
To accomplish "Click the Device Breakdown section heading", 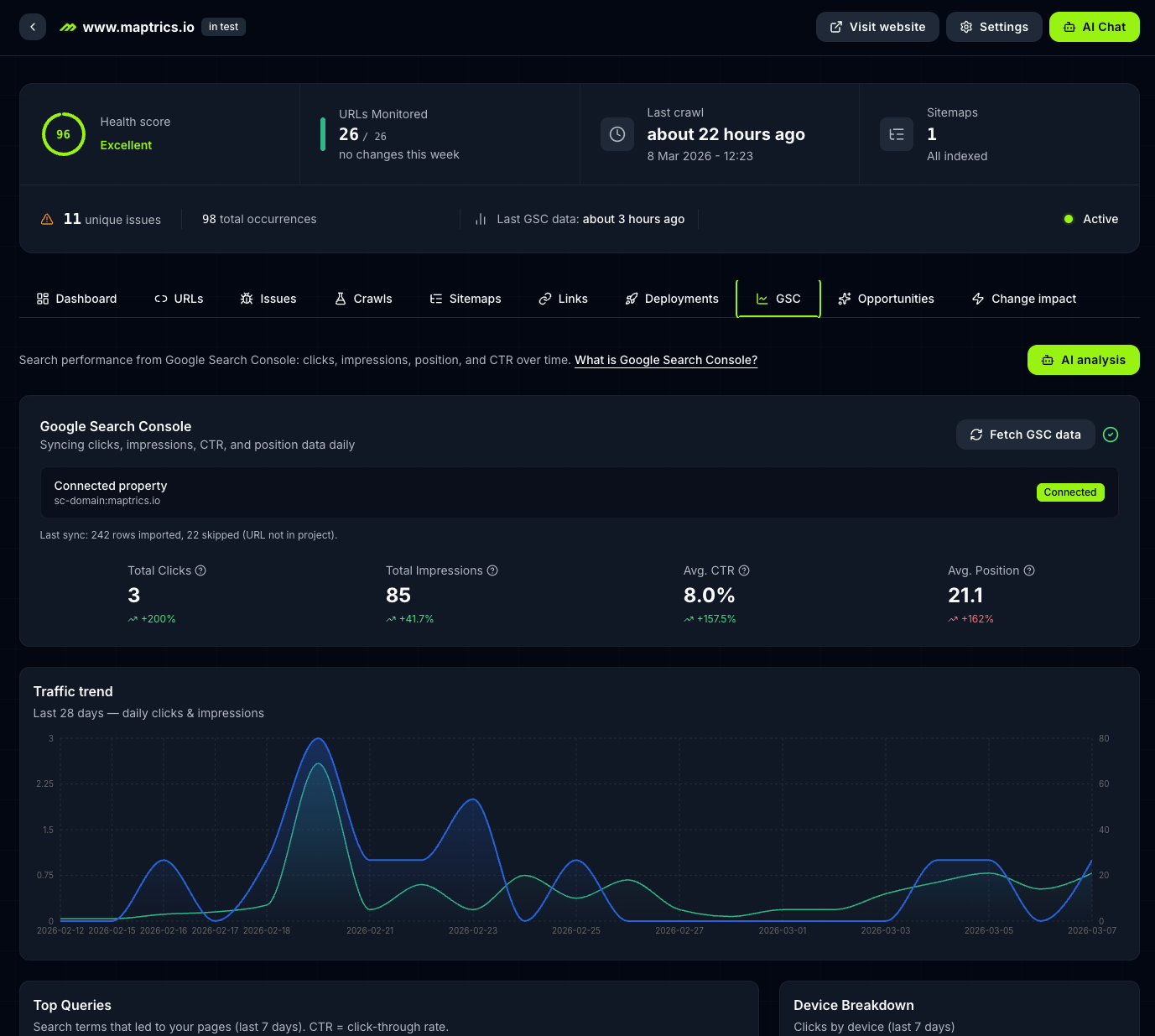I will pyautogui.click(x=854, y=1005).
